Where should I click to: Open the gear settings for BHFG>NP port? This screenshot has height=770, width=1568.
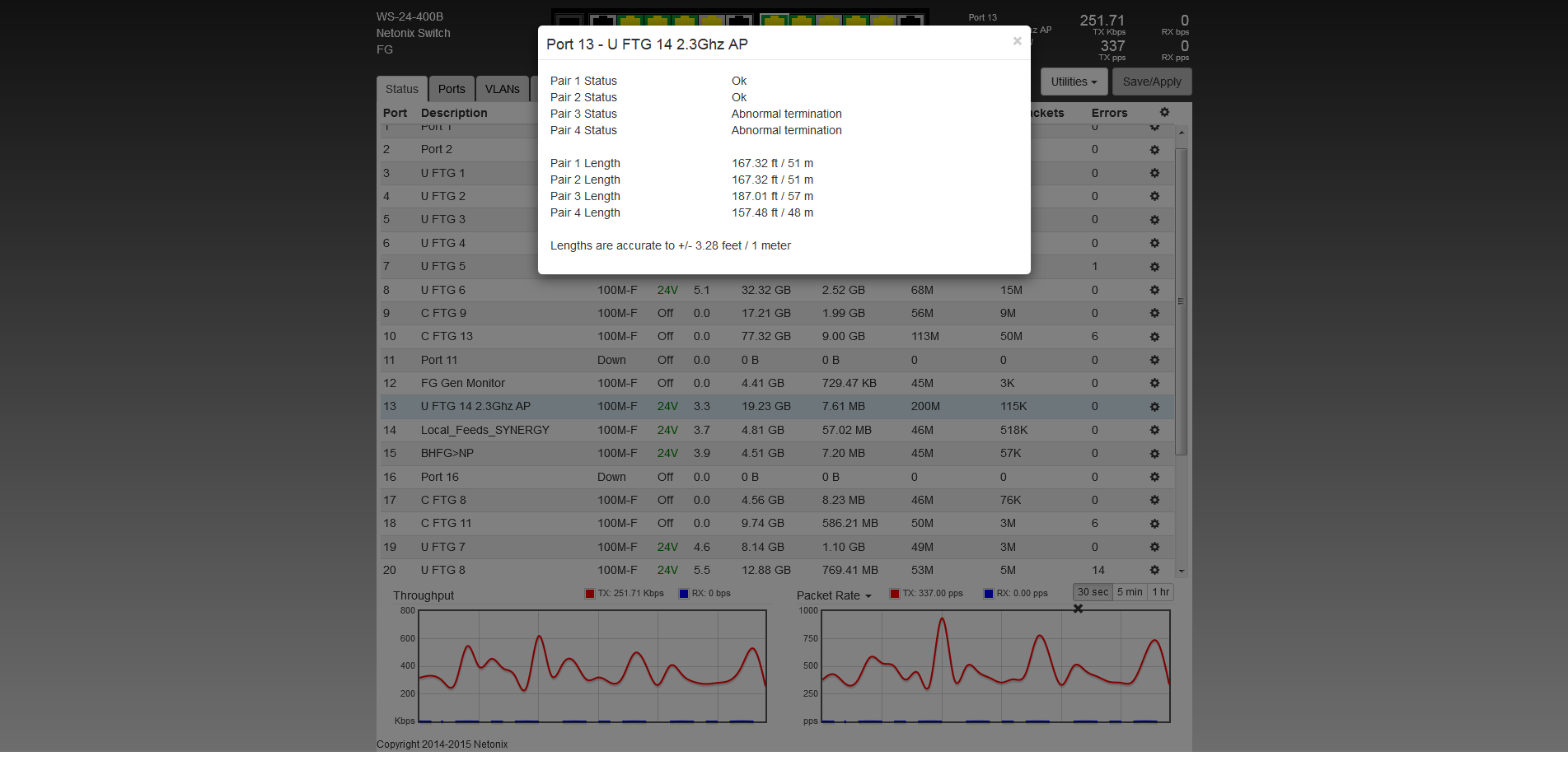coord(1154,454)
